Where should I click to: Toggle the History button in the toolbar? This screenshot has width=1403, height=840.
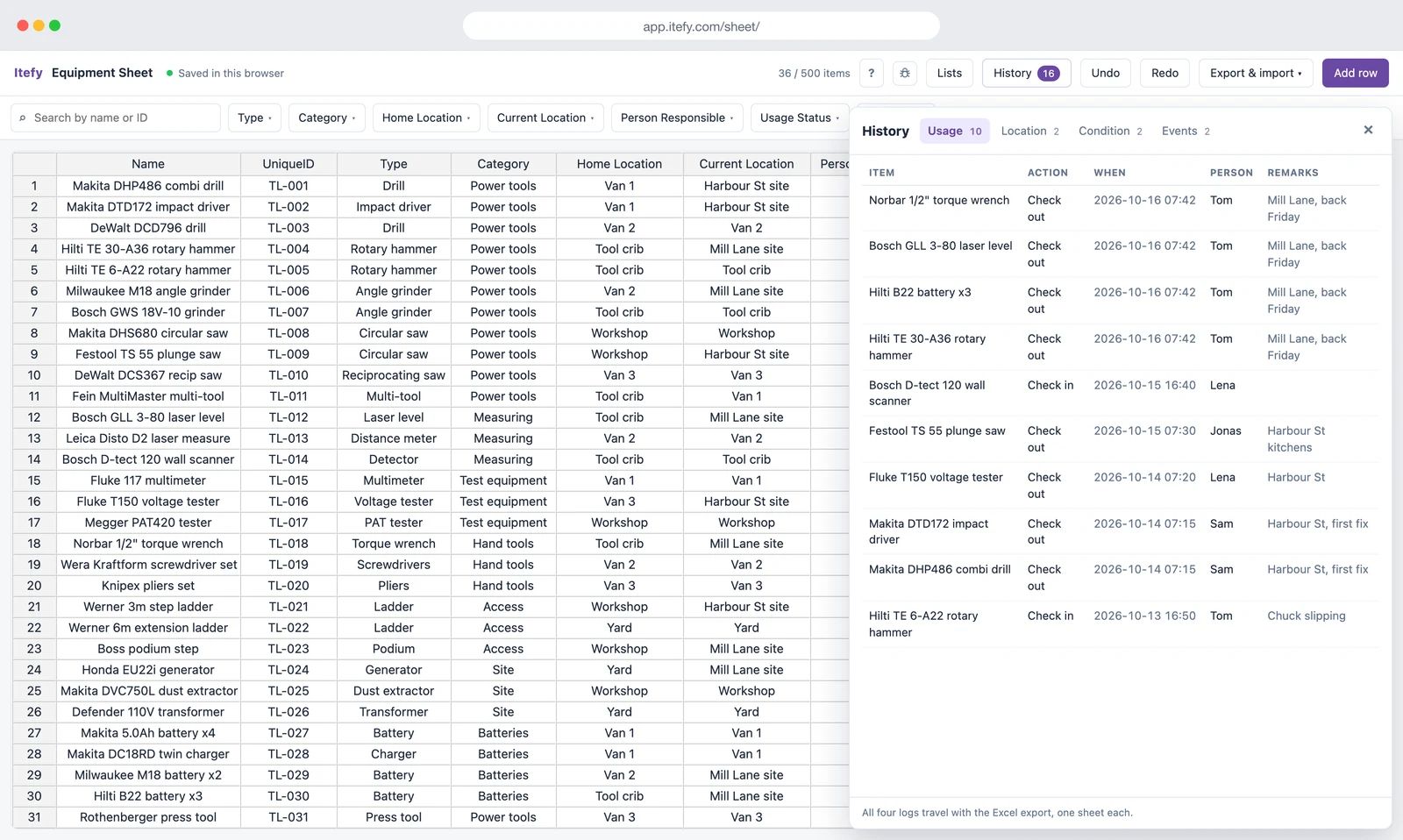[1027, 73]
